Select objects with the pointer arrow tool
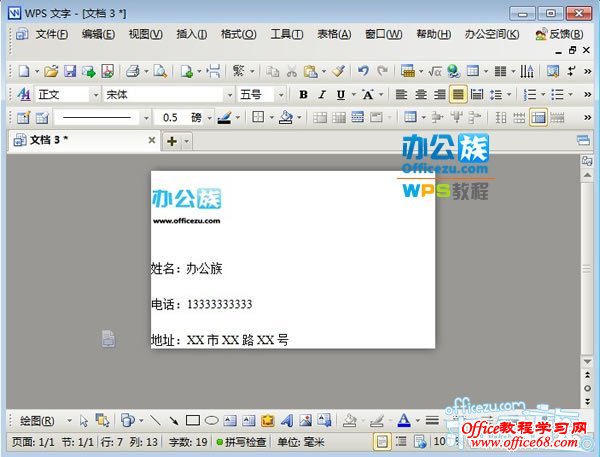Screen dimensions: 600x457 [x=84, y=421]
